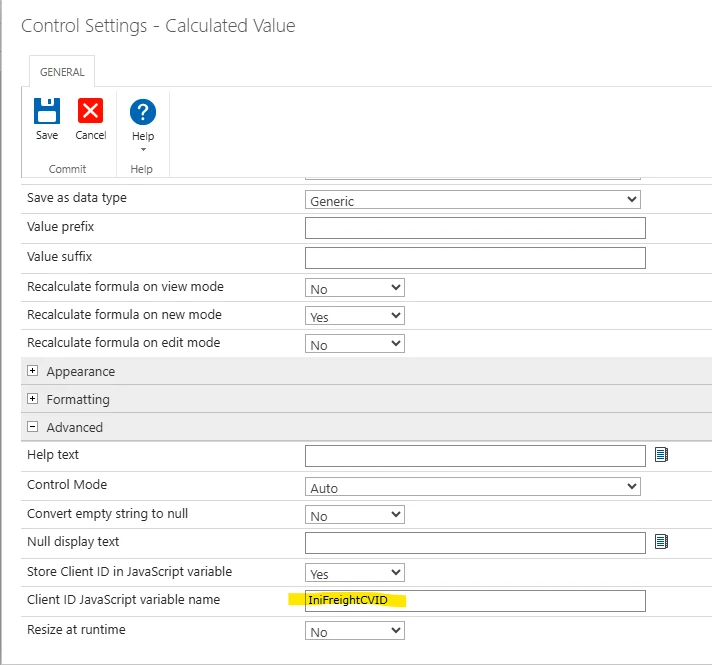Expand the Formatting section

coord(33,399)
